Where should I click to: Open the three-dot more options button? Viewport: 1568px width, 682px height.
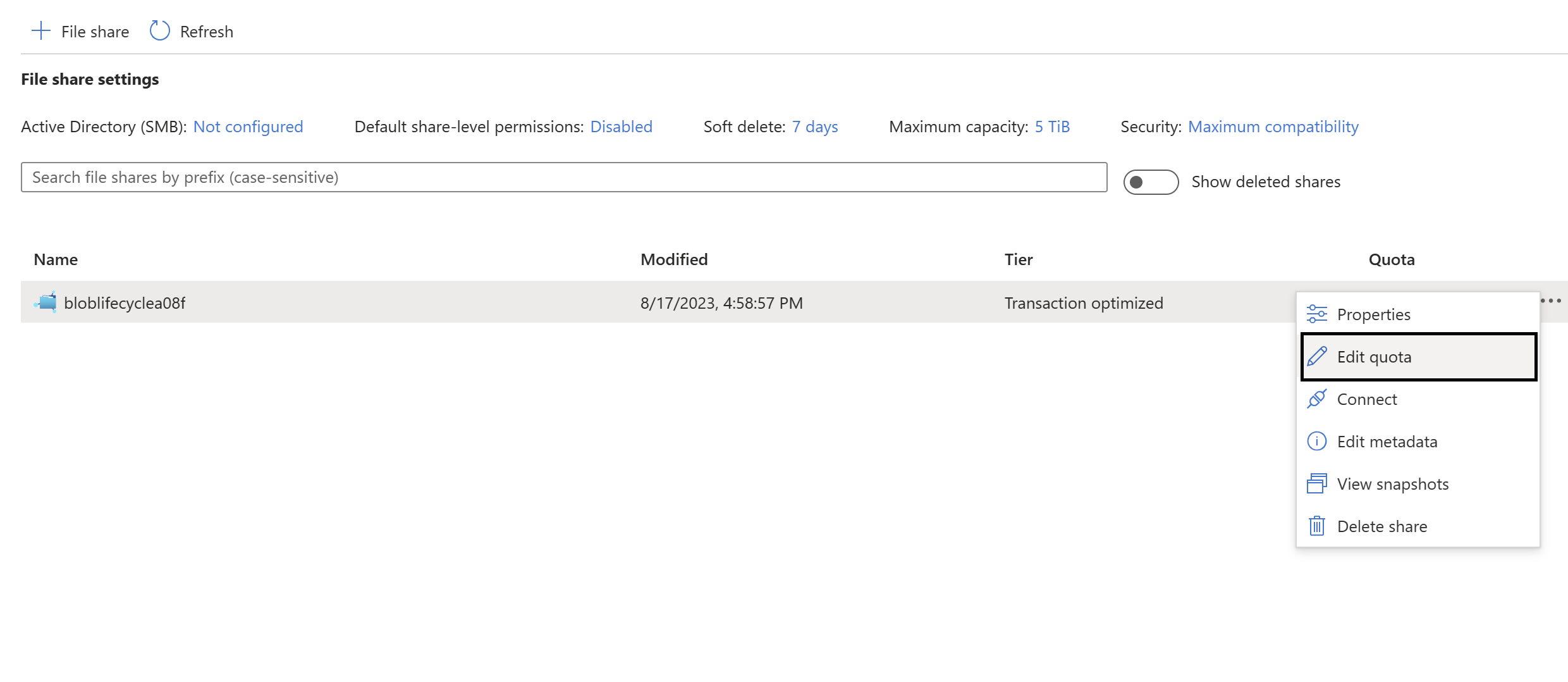point(1551,301)
